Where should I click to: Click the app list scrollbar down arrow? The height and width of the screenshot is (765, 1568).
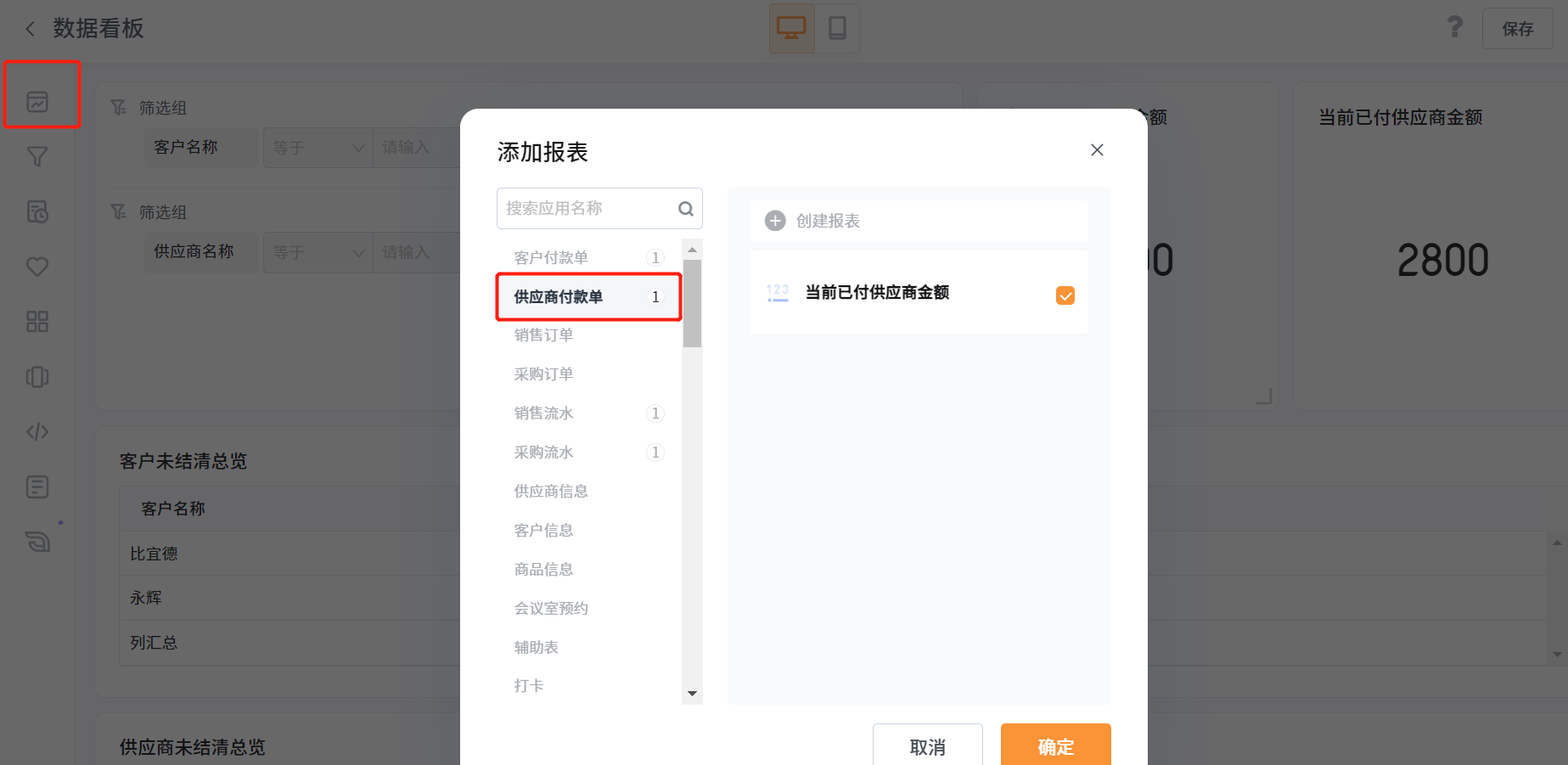692,694
